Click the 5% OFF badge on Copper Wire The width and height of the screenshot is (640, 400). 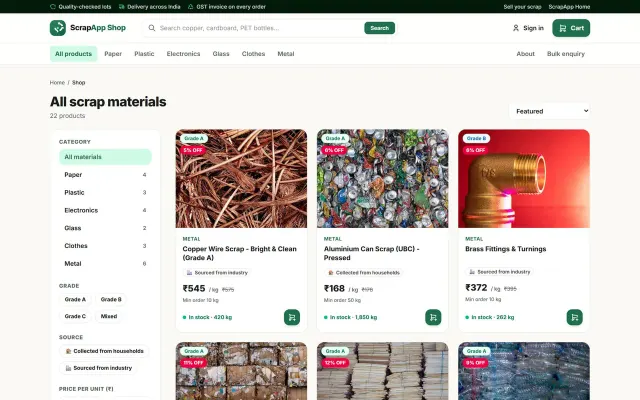pos(193,150)
